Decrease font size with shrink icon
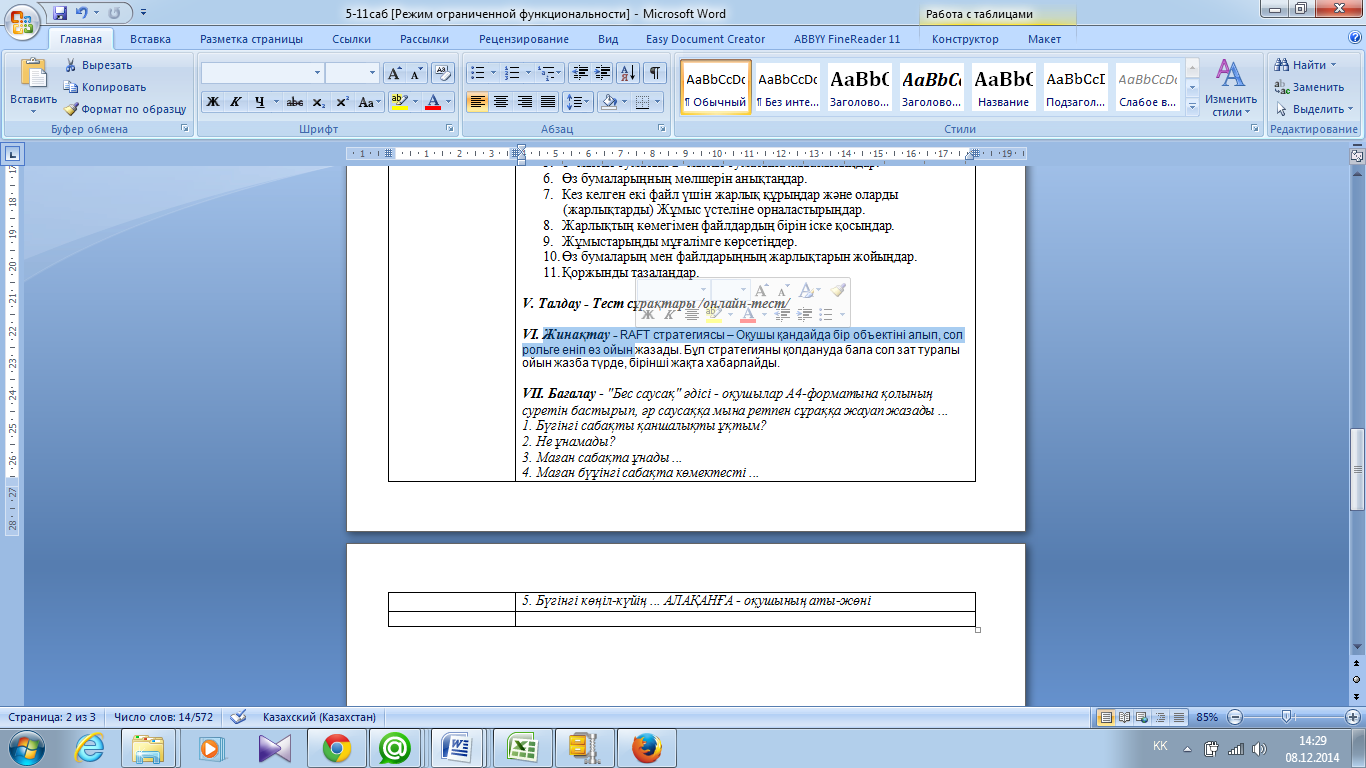 (x=416, y=73)
